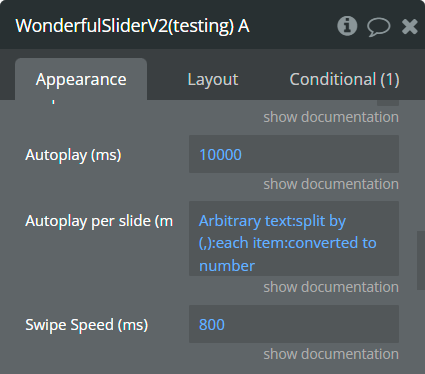Edit the Swipe Speed value 800
This screenshot has width=425, height=374.
tap(294, 324)
